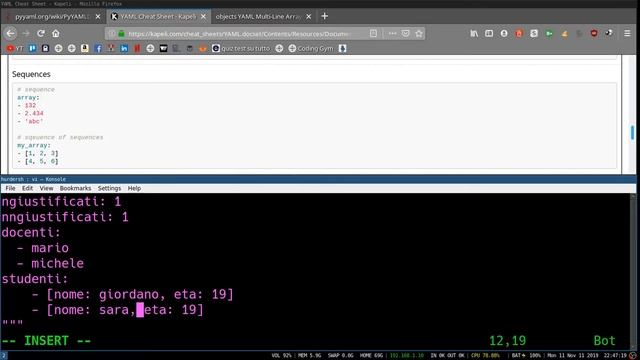Open the Facebook bookmark
This screenshot has width=640, height=360.
(98, 49)
